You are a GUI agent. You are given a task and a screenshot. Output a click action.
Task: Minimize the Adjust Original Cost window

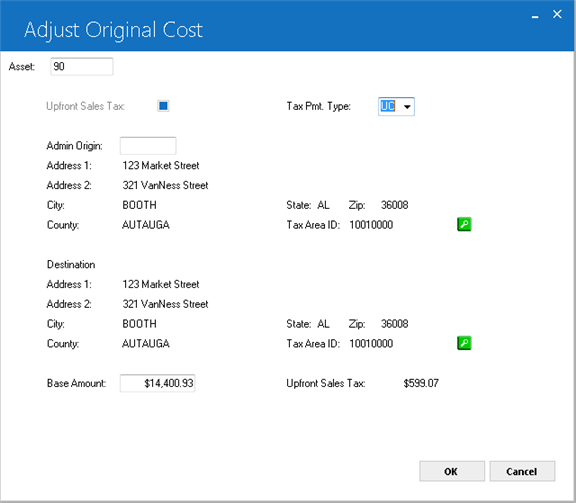535,16
